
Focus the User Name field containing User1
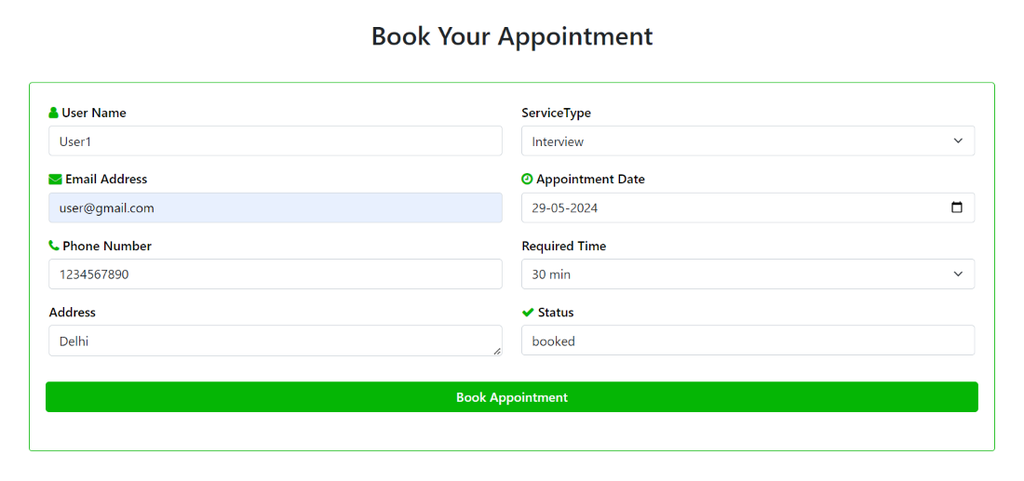[275, 141]
